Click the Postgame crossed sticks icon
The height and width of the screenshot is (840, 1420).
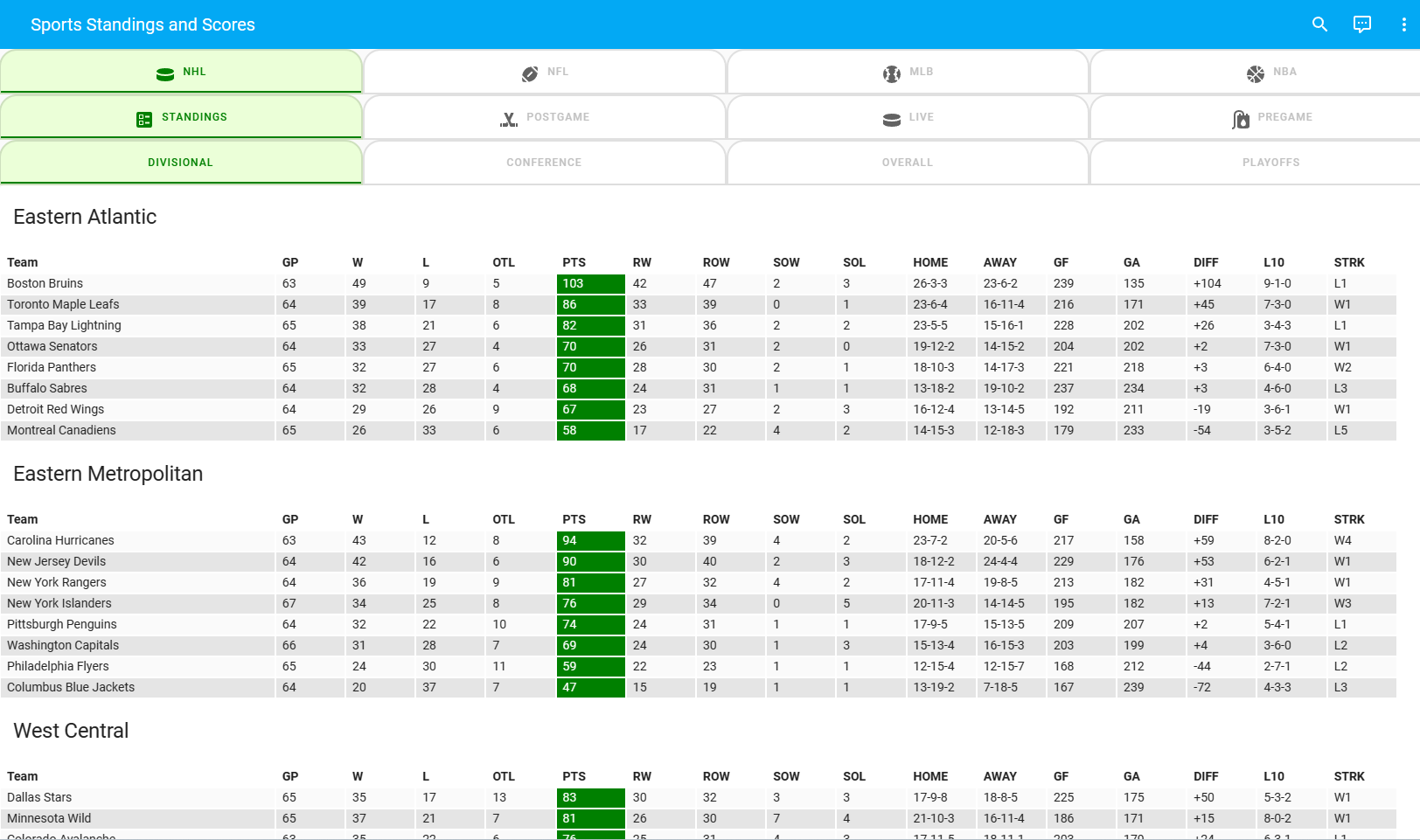509,119
